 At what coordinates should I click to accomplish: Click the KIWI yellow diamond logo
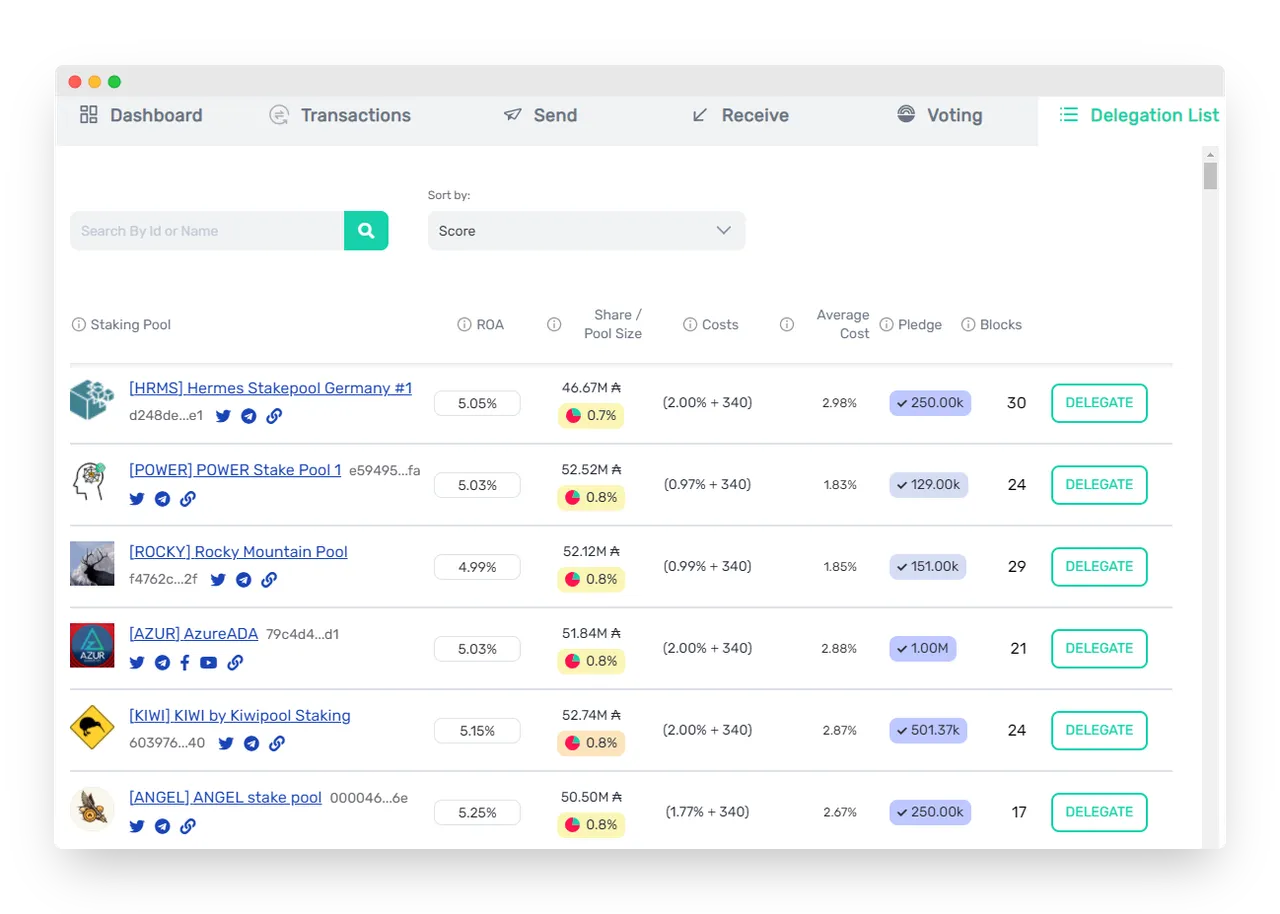point(92,728)
